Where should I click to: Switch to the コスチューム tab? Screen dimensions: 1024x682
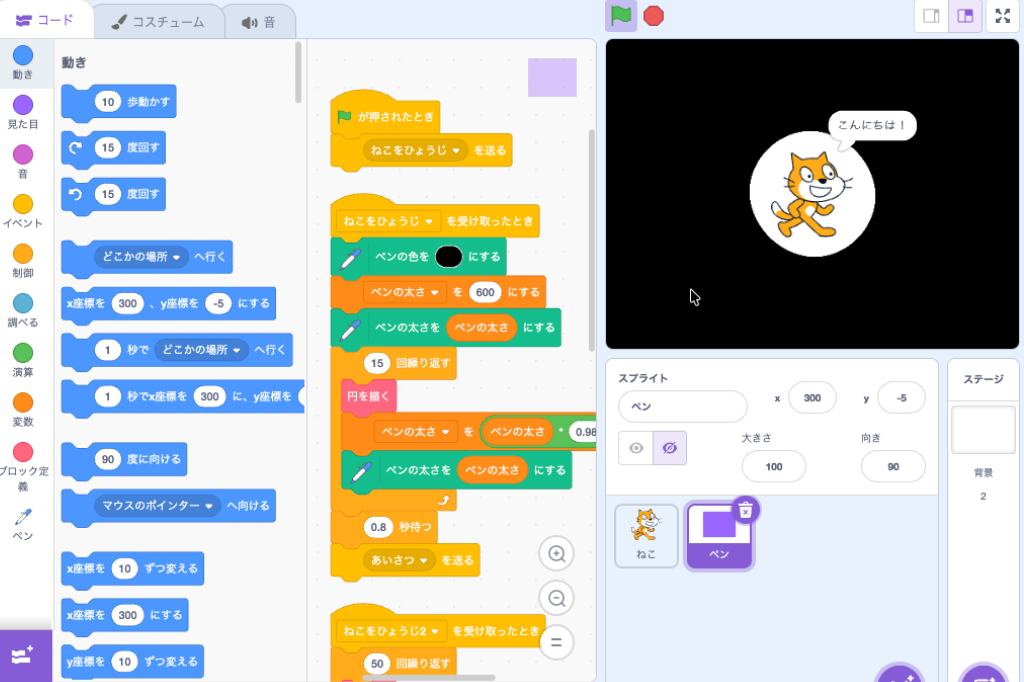157,21
